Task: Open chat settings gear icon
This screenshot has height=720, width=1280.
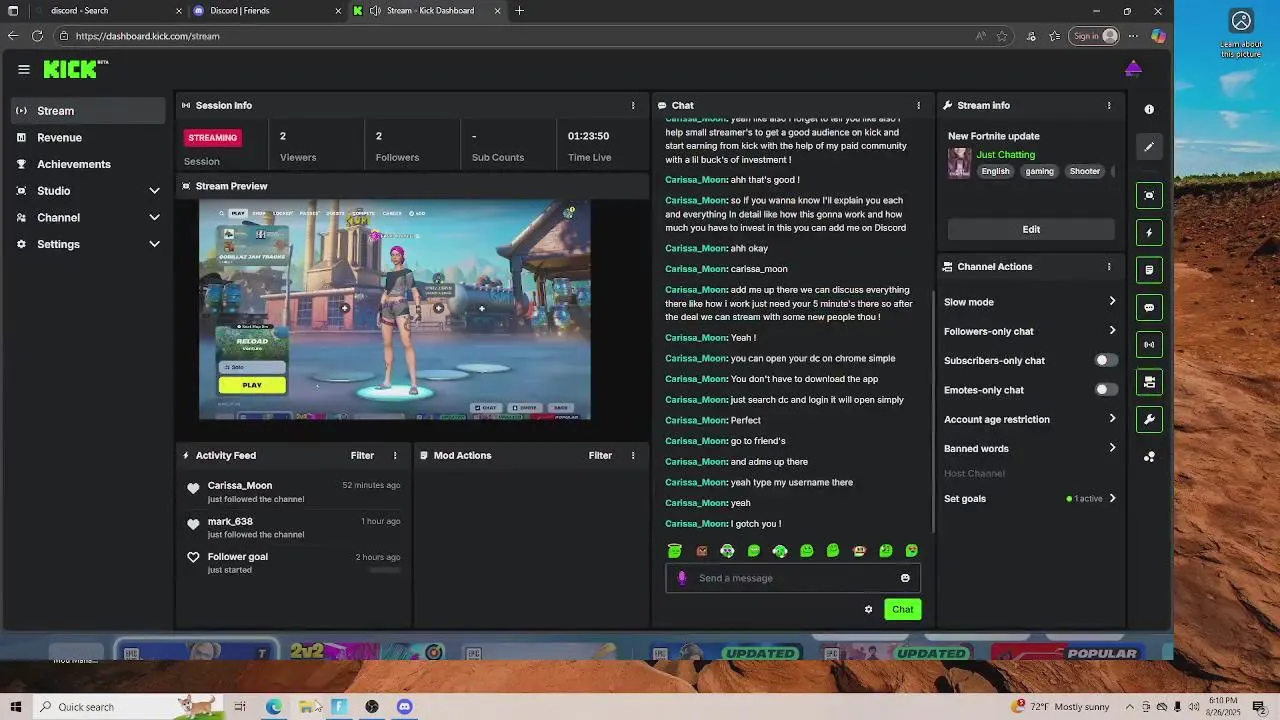Action: pyautogui.click(x=868, y=609)
